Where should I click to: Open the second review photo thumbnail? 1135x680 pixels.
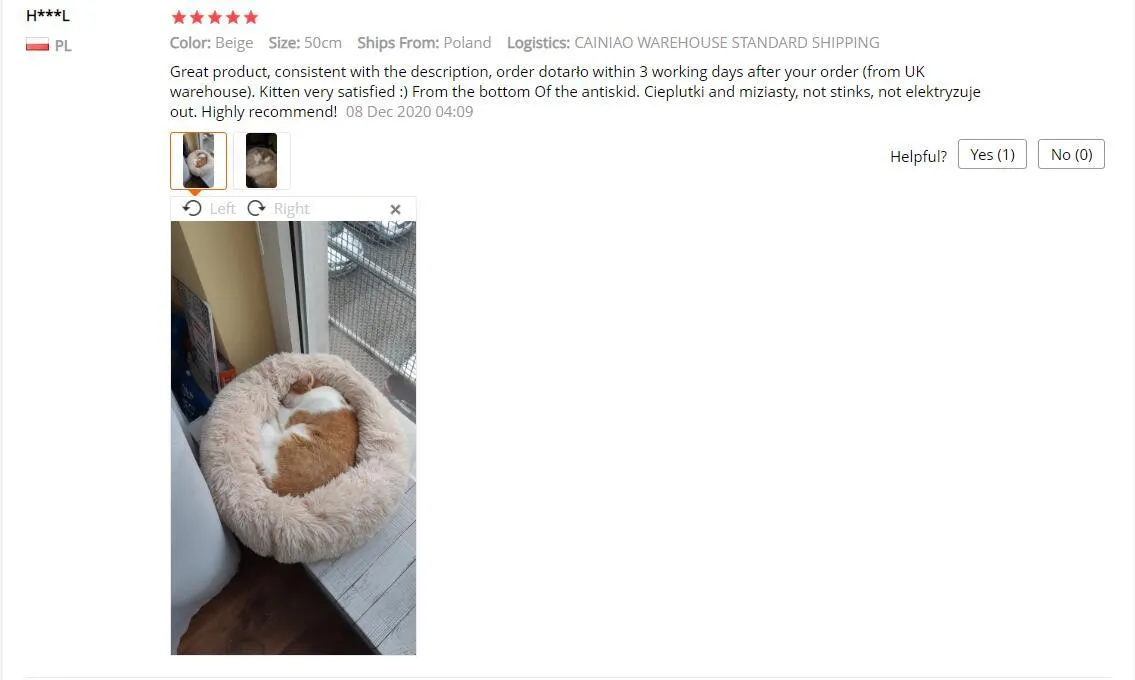(x=261, y=161)
